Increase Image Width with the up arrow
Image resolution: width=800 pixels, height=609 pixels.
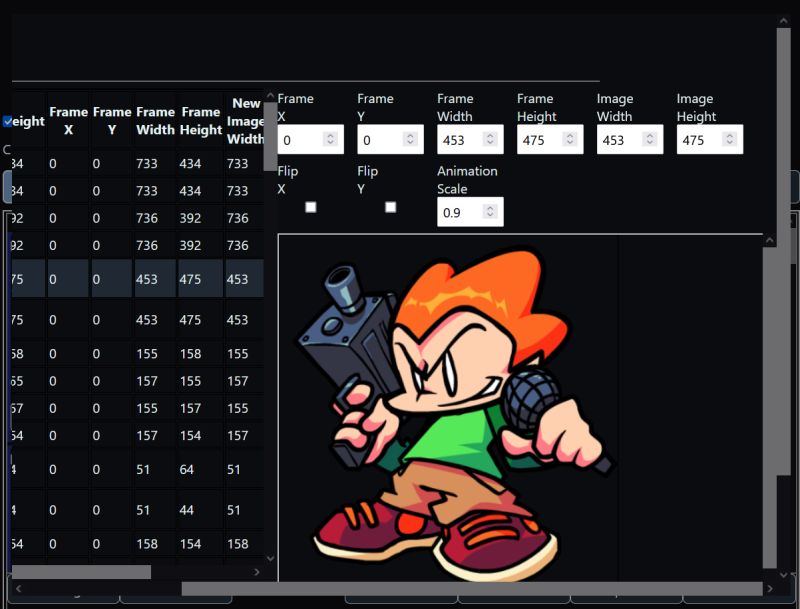coord(648,135)
